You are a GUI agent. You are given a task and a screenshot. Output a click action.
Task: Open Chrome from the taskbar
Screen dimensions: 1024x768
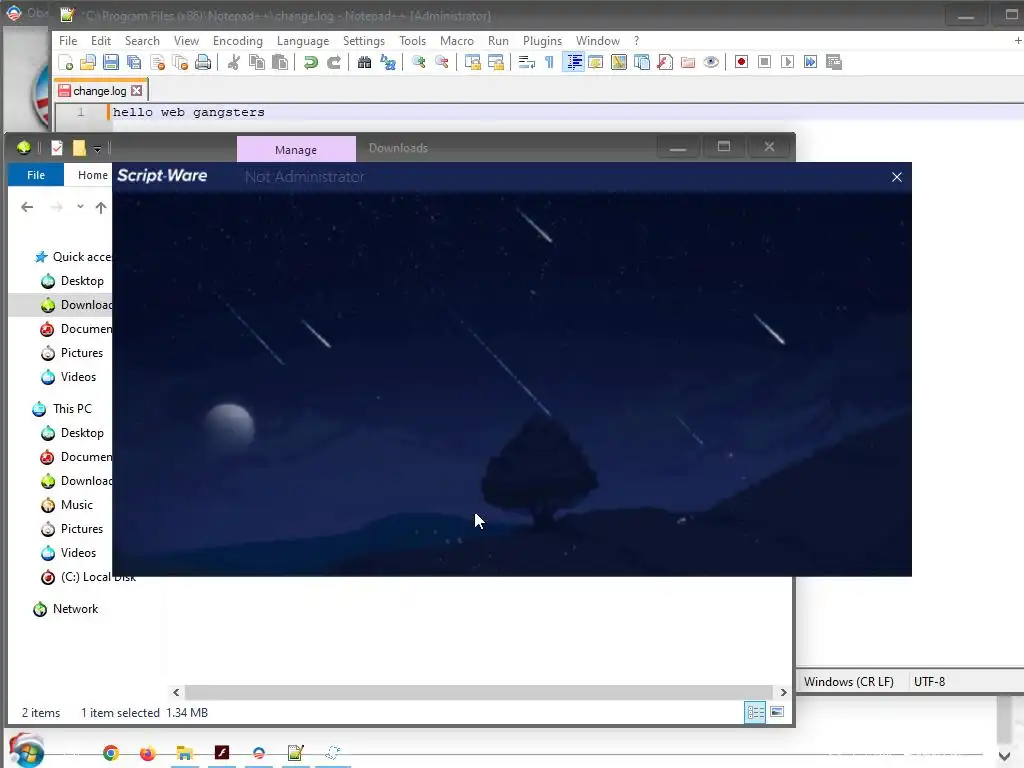(x=111, y=753)
